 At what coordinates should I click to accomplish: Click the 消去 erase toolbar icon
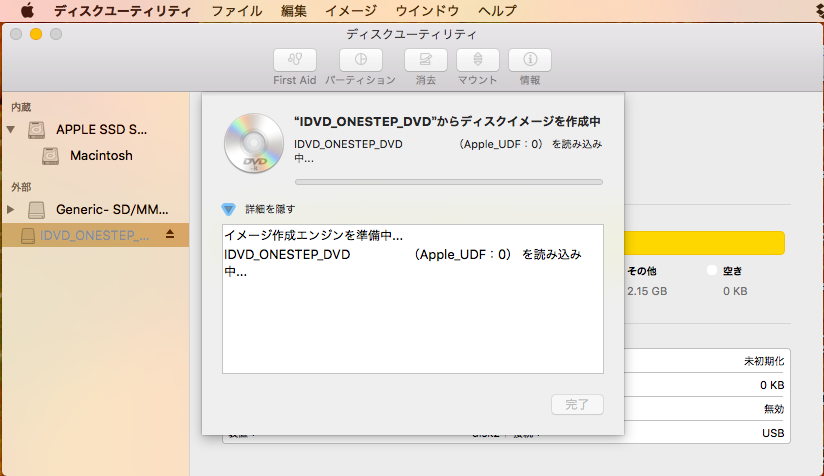(x=426, y=59)
